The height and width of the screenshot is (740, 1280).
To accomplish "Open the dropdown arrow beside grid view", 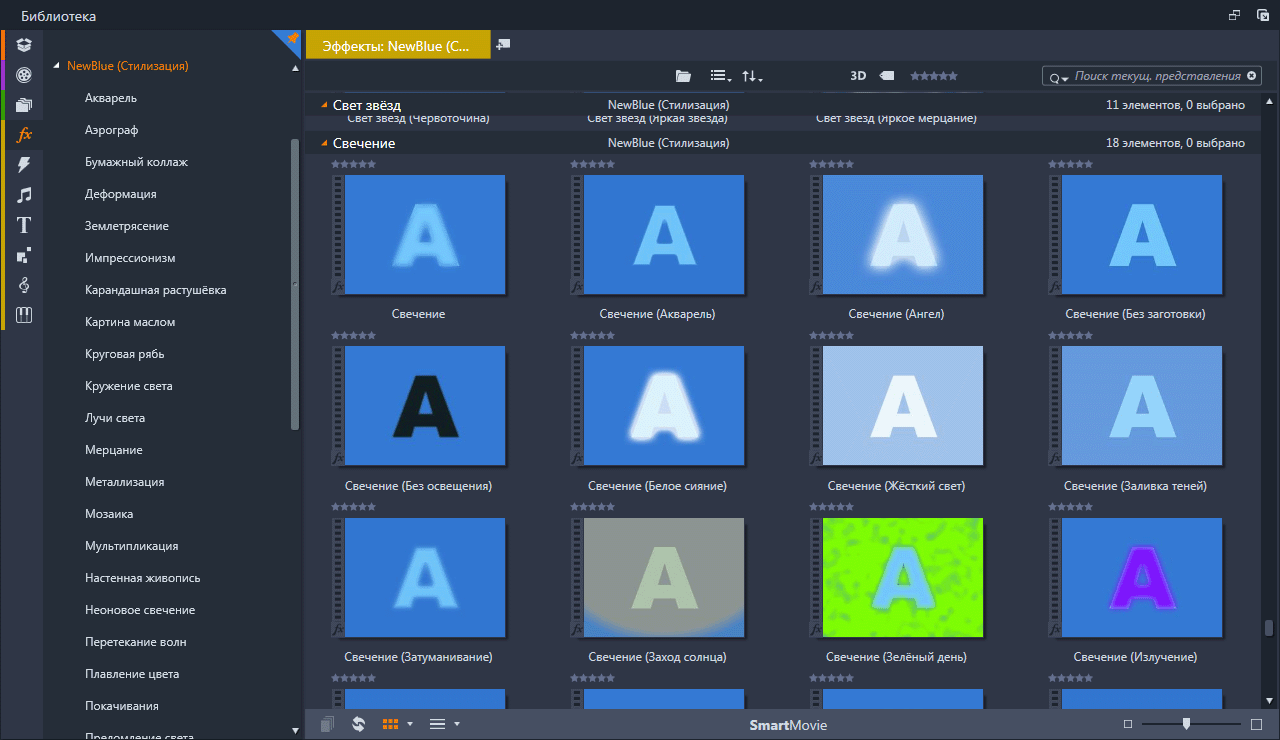I will 410,724.
